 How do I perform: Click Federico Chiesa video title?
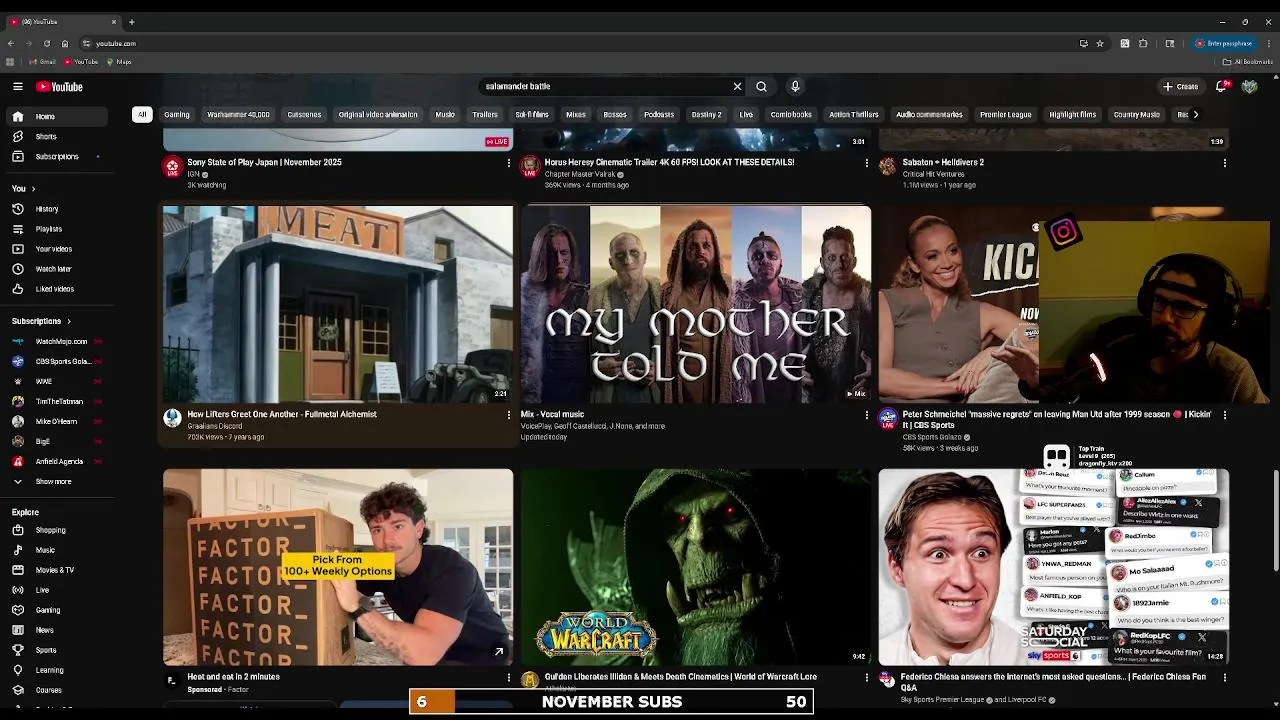pos(1053,682)
